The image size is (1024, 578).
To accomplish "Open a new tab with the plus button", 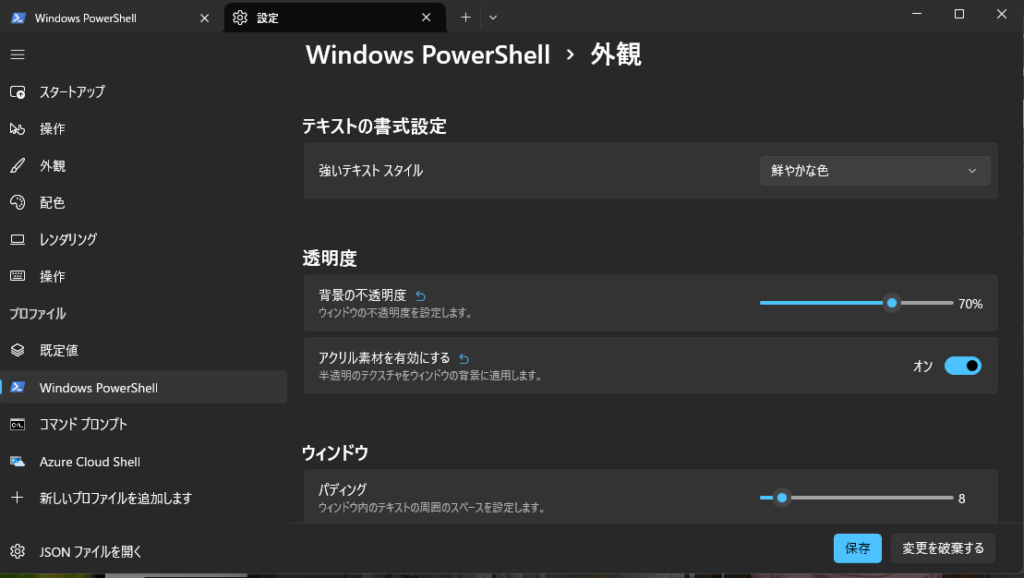I will point(466,18).
